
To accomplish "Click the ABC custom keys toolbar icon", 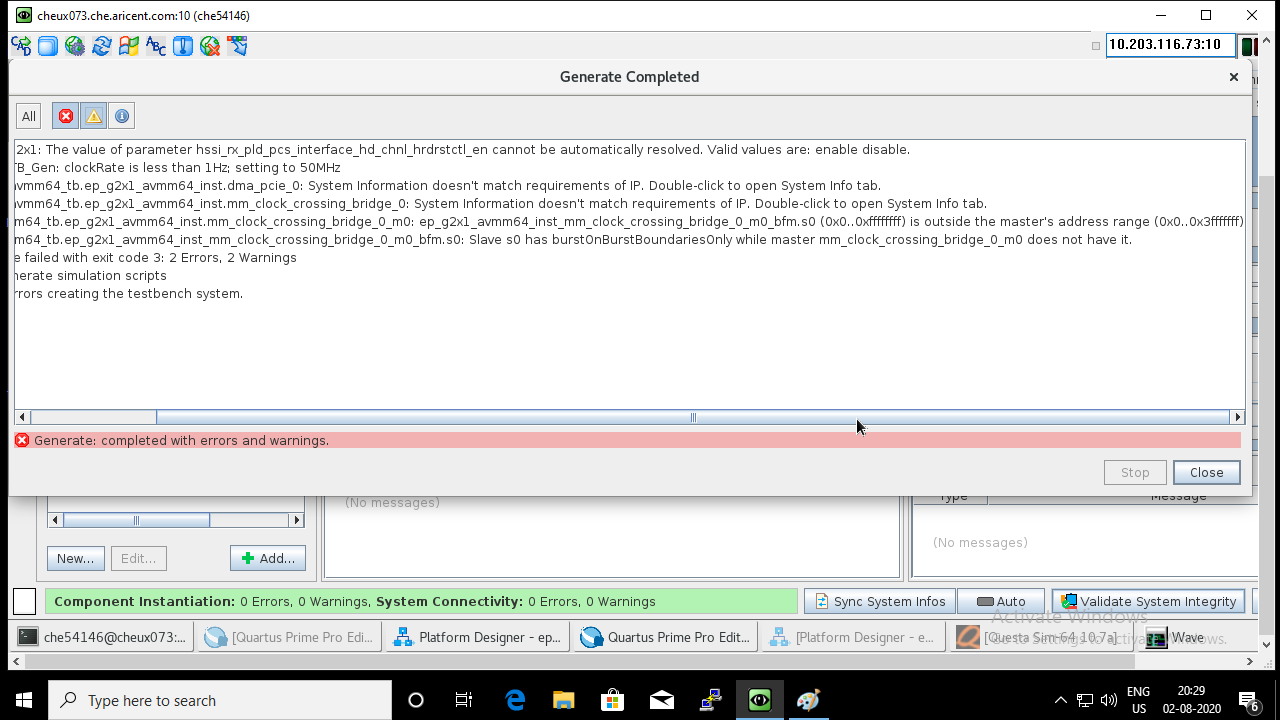I will pyautogui.click(x=156, y=46).
